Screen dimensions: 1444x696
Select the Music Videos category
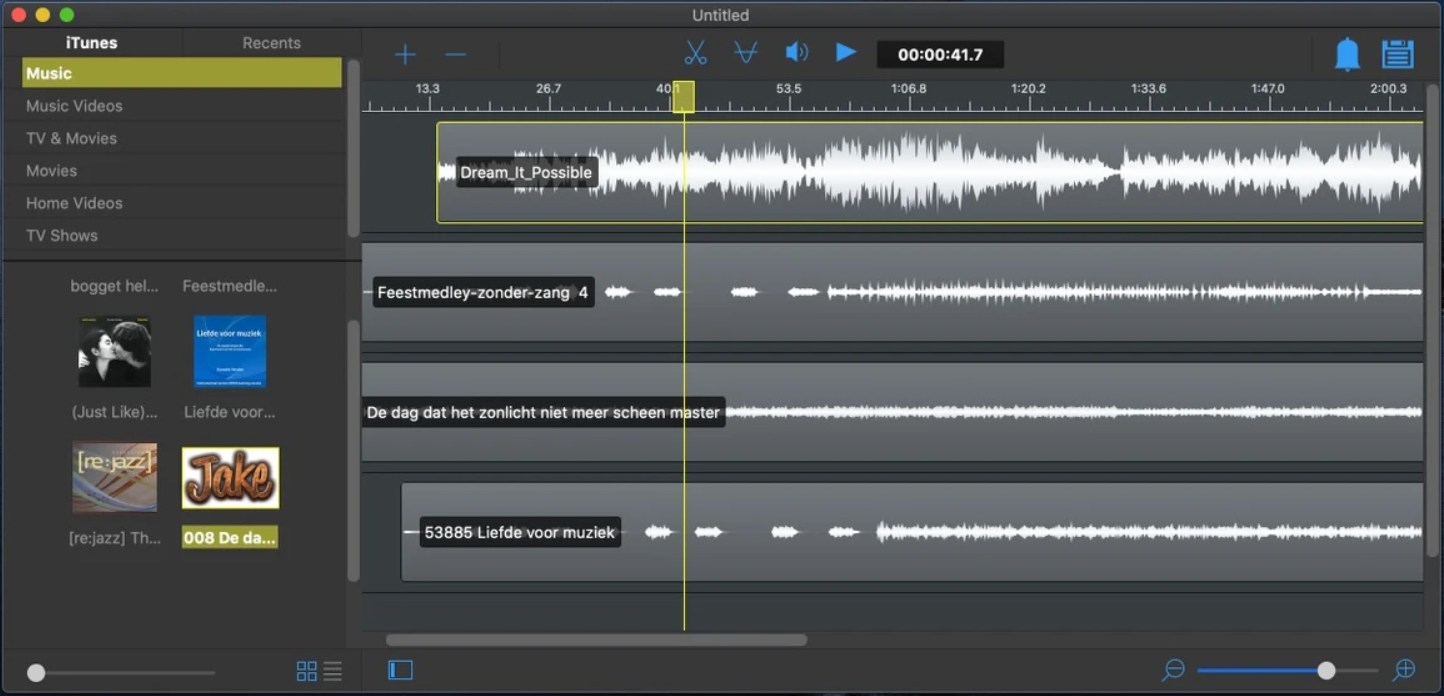(x=182, y=106)
